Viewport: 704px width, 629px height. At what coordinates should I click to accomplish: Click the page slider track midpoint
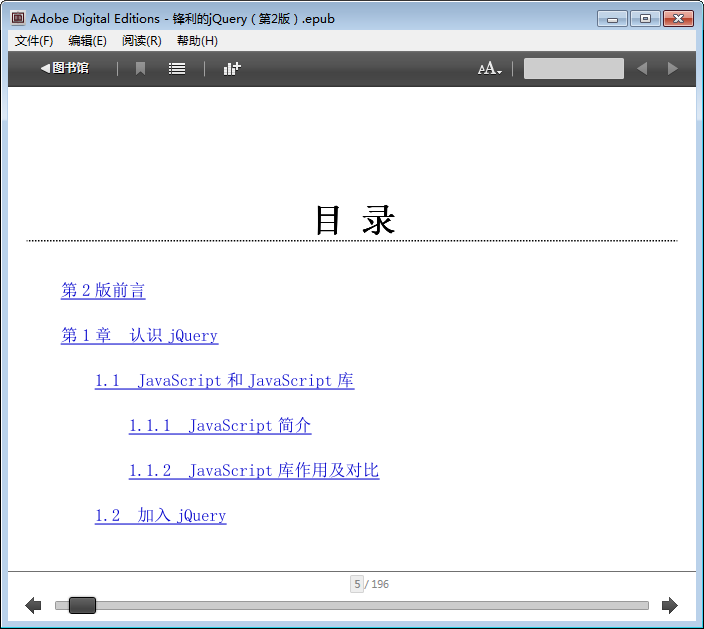pos(352,606)
